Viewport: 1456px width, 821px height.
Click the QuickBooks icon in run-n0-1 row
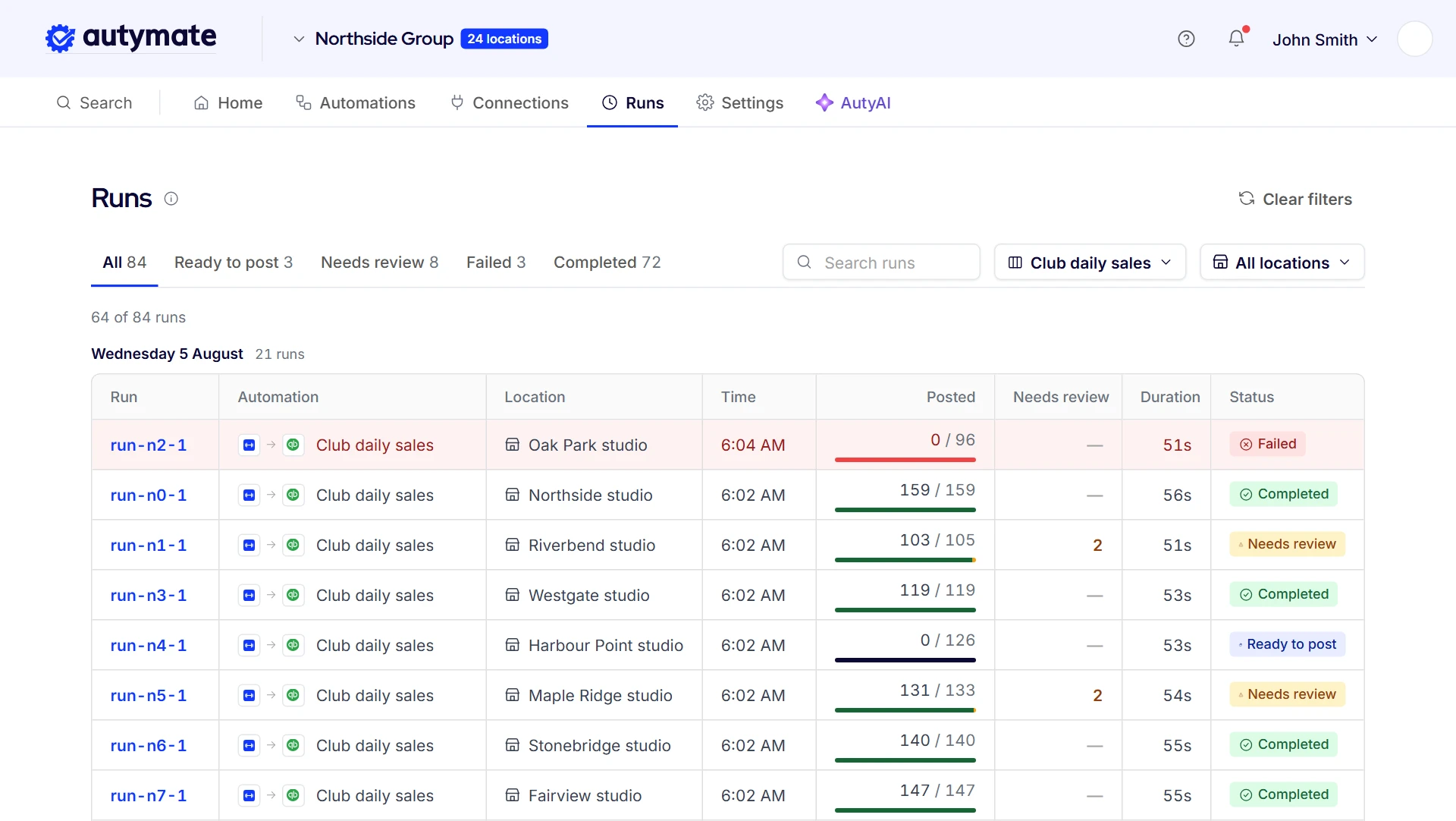pyautogui.click(x=293, y=495)
